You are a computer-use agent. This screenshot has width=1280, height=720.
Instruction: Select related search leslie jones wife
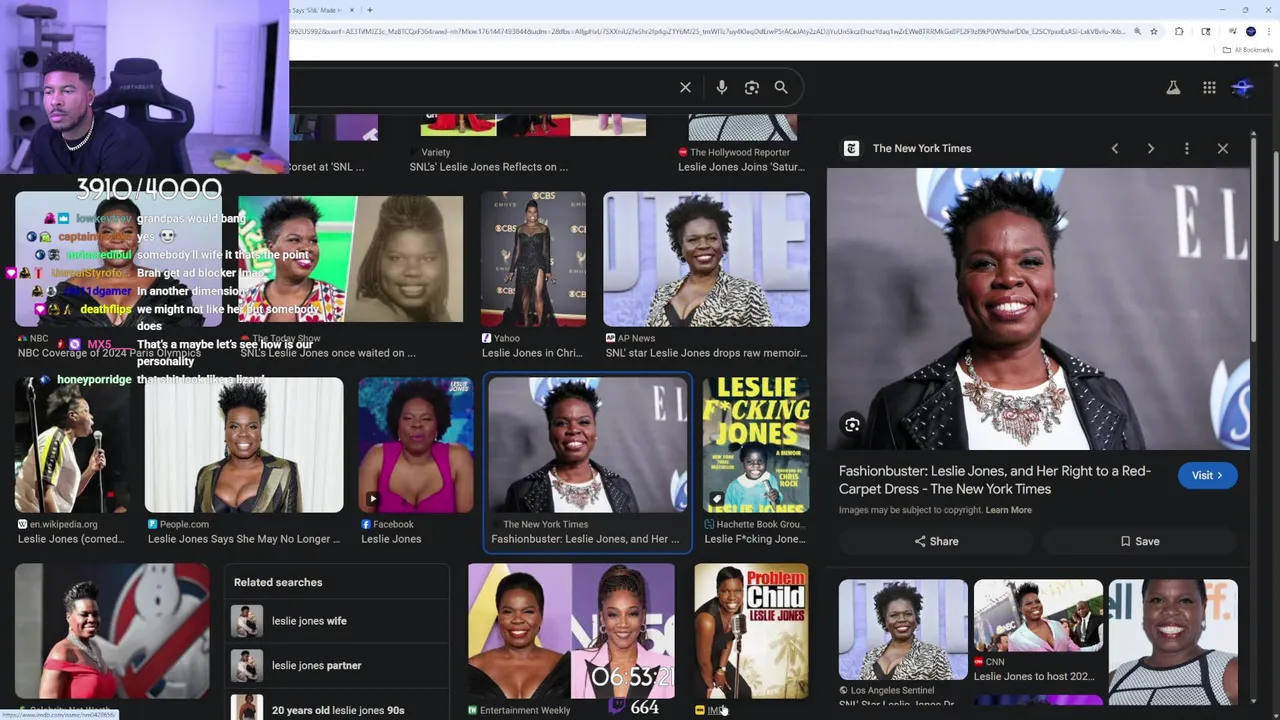[x=337, y=621]
